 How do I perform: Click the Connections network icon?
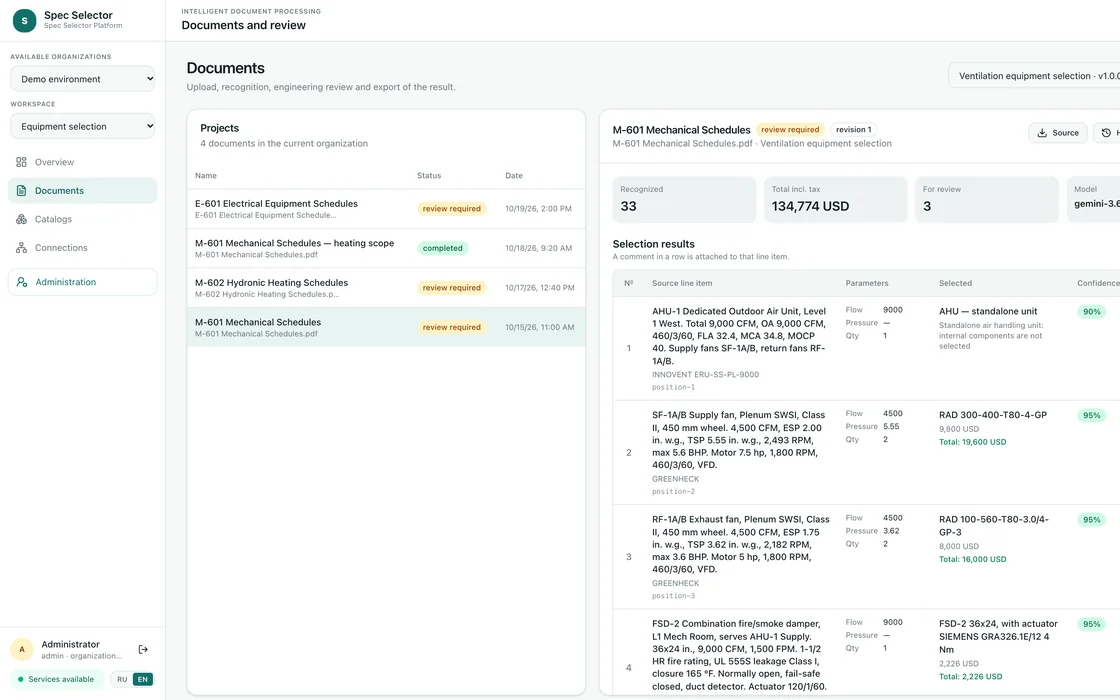[21, 248]
